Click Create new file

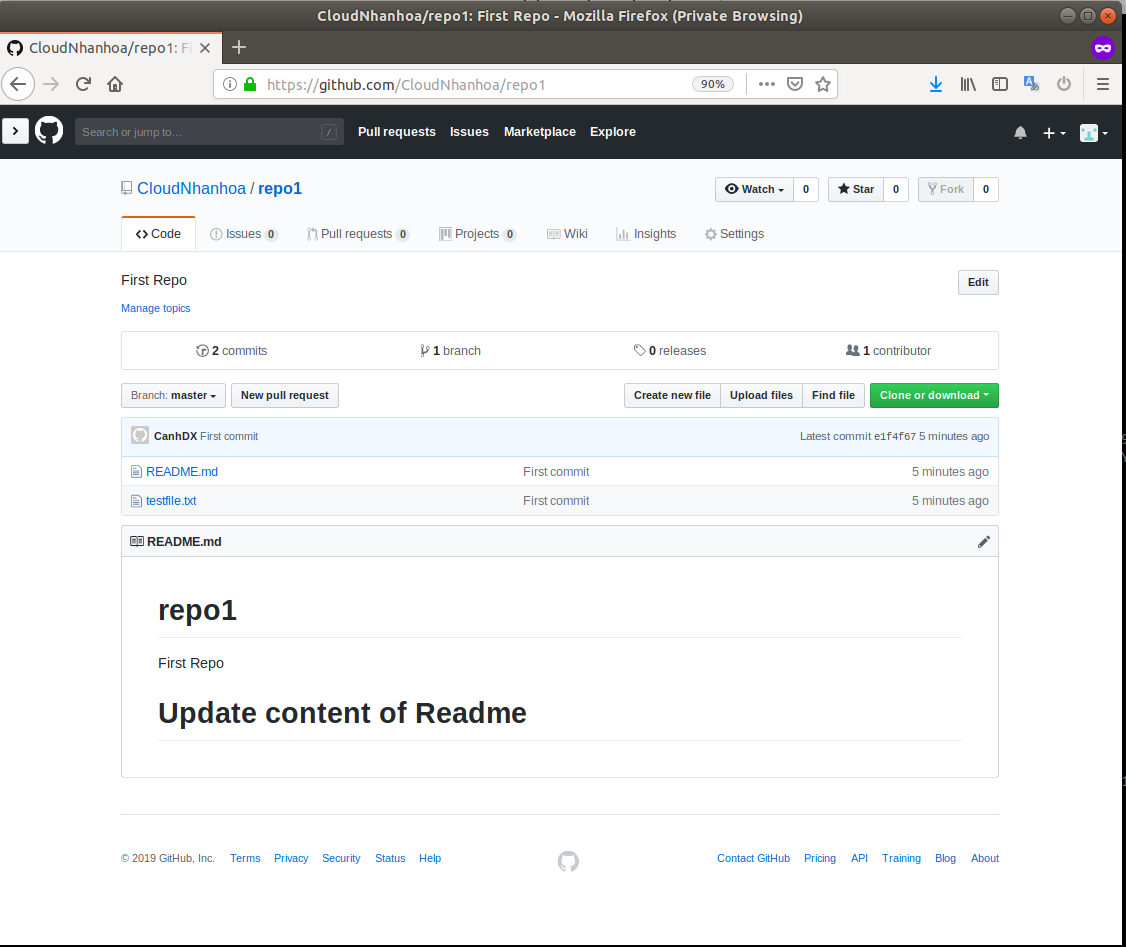(672, 396)
